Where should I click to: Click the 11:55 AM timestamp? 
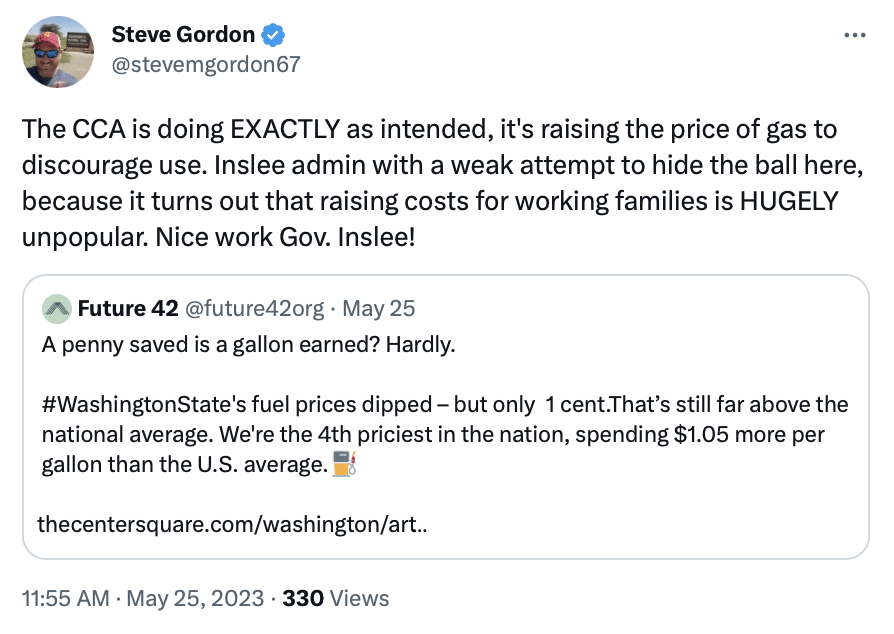click(x=66, y=599)
